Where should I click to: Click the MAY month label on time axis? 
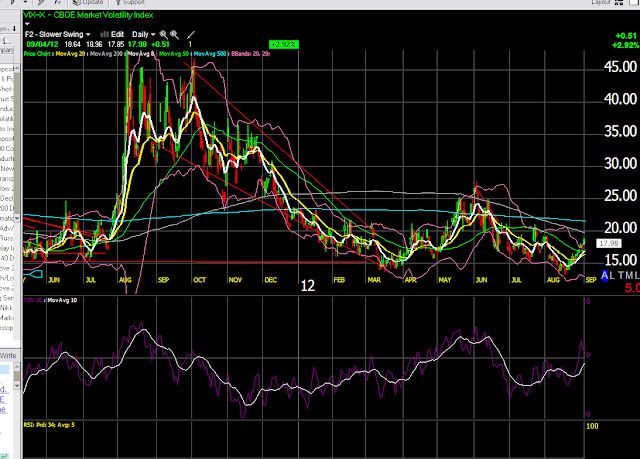pyautogui.click(x=445, y=280)
